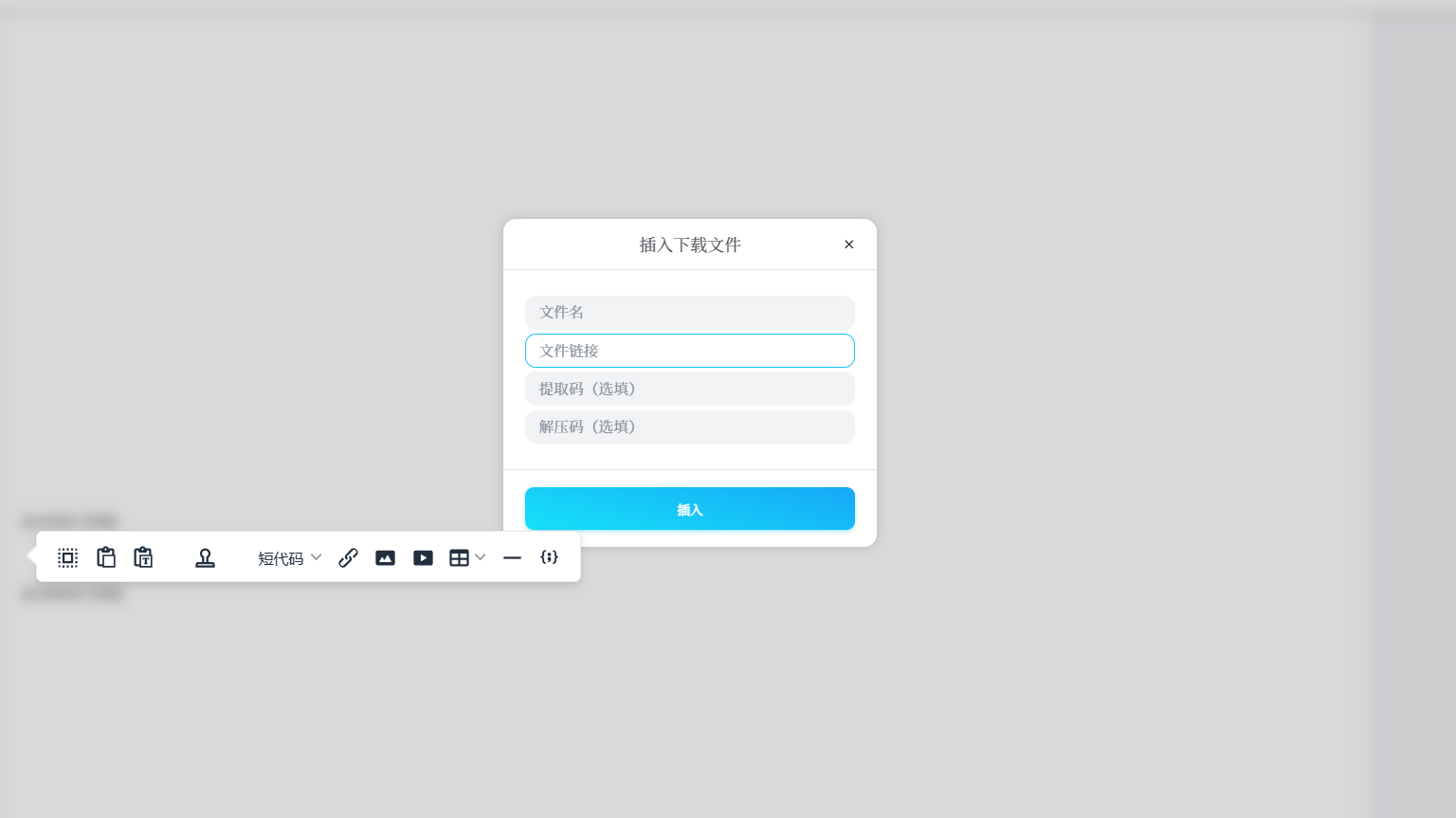Click the stamp icon in toolbar
The height and width of the screenshot is (818, 1456).
[x=205, y=557]
